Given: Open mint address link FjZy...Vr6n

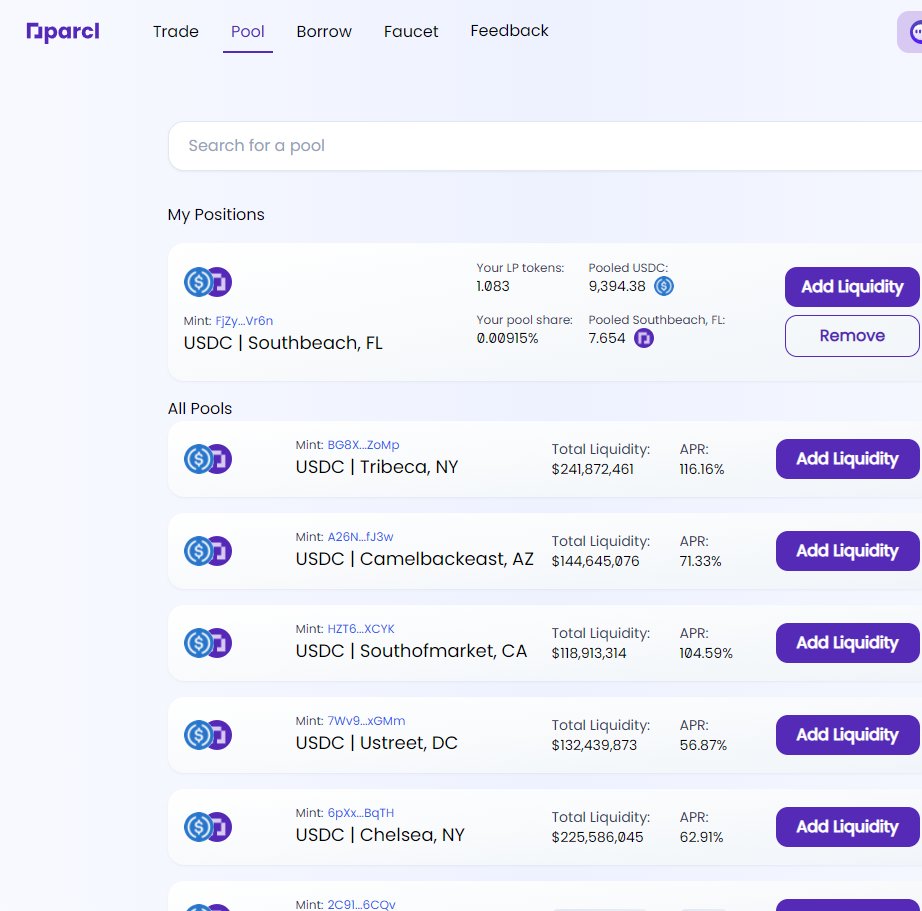Looking at the screenshot, I should click(x=244, y=321).
